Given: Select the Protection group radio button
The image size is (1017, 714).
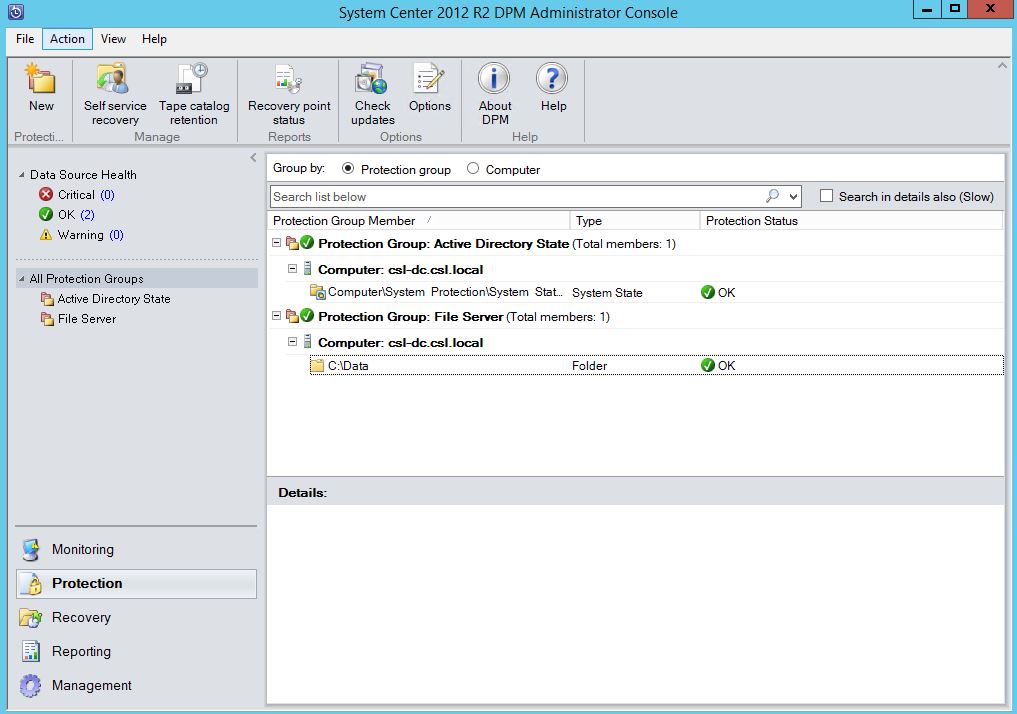Looking at the screenshot, I should (x=348, y=169).
